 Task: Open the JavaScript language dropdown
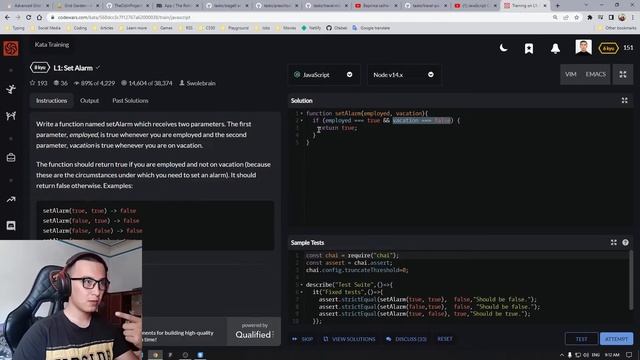click(324, 75)
